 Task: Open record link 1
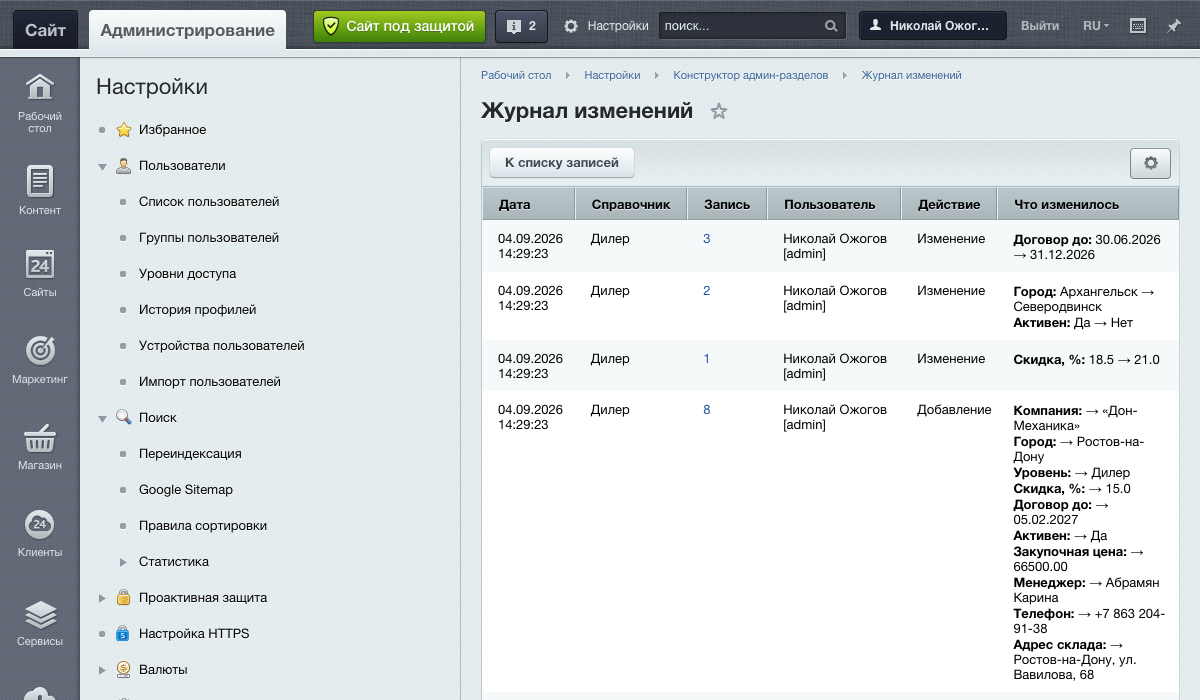pyautogui.click(x=707, y=359)
